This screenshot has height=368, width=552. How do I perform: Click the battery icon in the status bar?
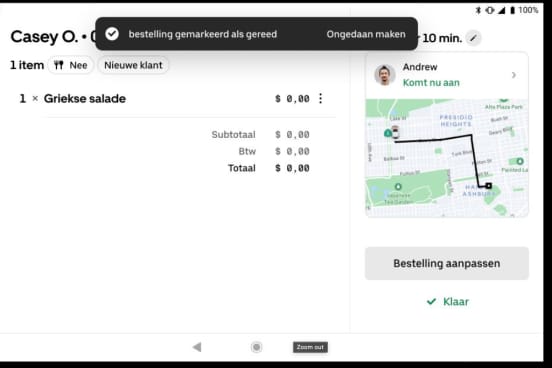pyautogui.click(x=513, y=10)
